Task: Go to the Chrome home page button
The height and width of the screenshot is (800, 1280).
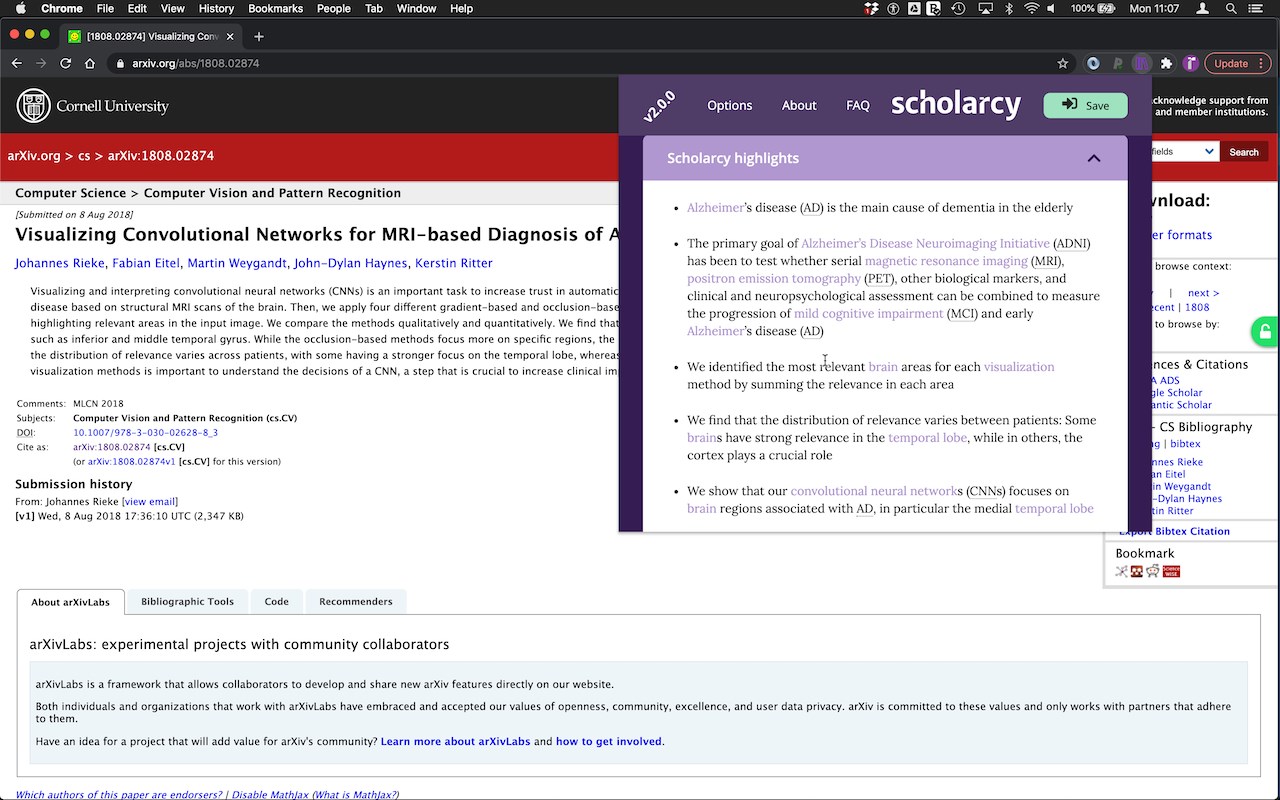Action: pyautogui.click(x=90, y=63)
